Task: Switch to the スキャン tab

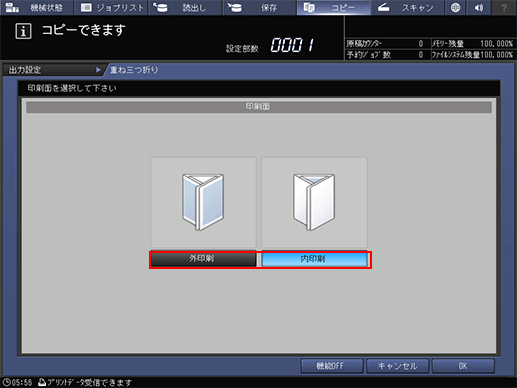Action: 407,7
